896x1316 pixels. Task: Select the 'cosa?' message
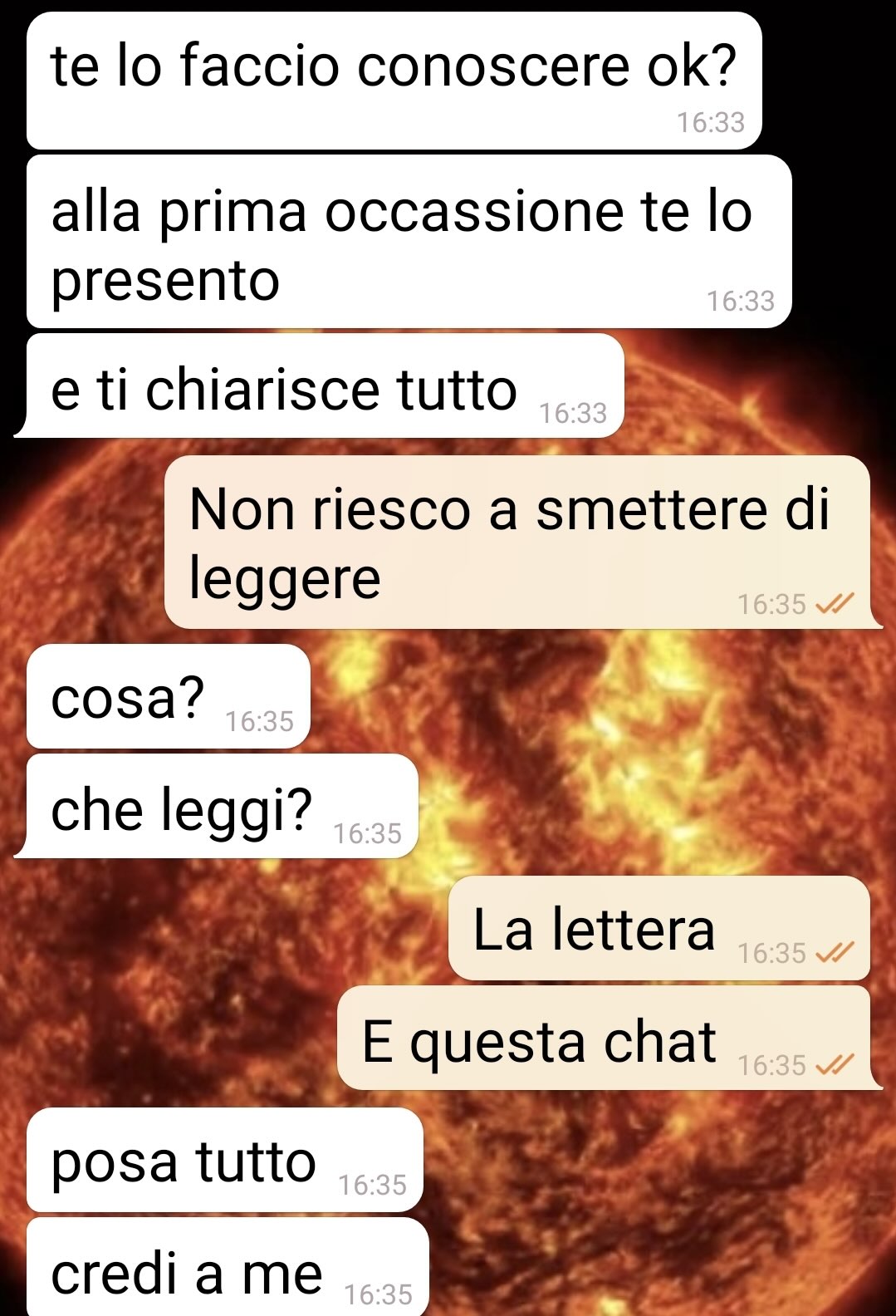(x=169, y=696)
